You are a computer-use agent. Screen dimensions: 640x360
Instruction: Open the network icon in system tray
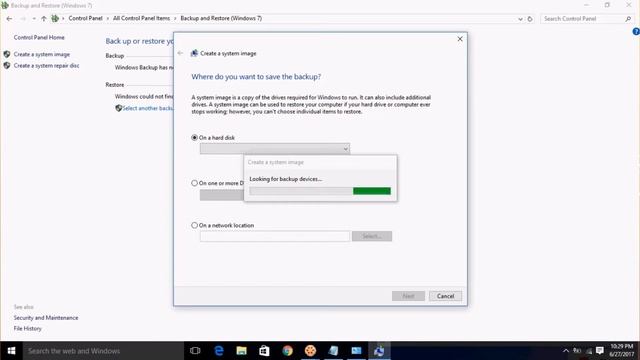coord(589,351)
